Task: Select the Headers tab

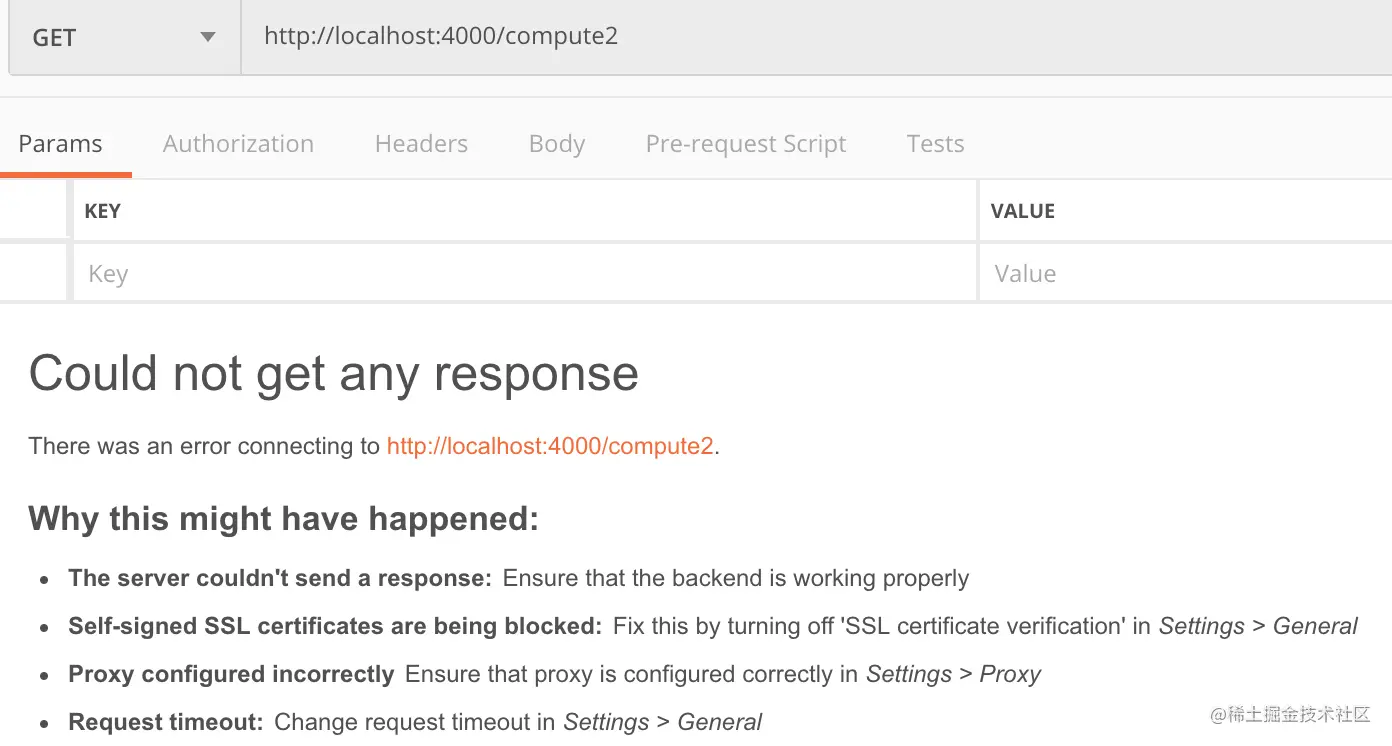Action: [x=421, y=144]
